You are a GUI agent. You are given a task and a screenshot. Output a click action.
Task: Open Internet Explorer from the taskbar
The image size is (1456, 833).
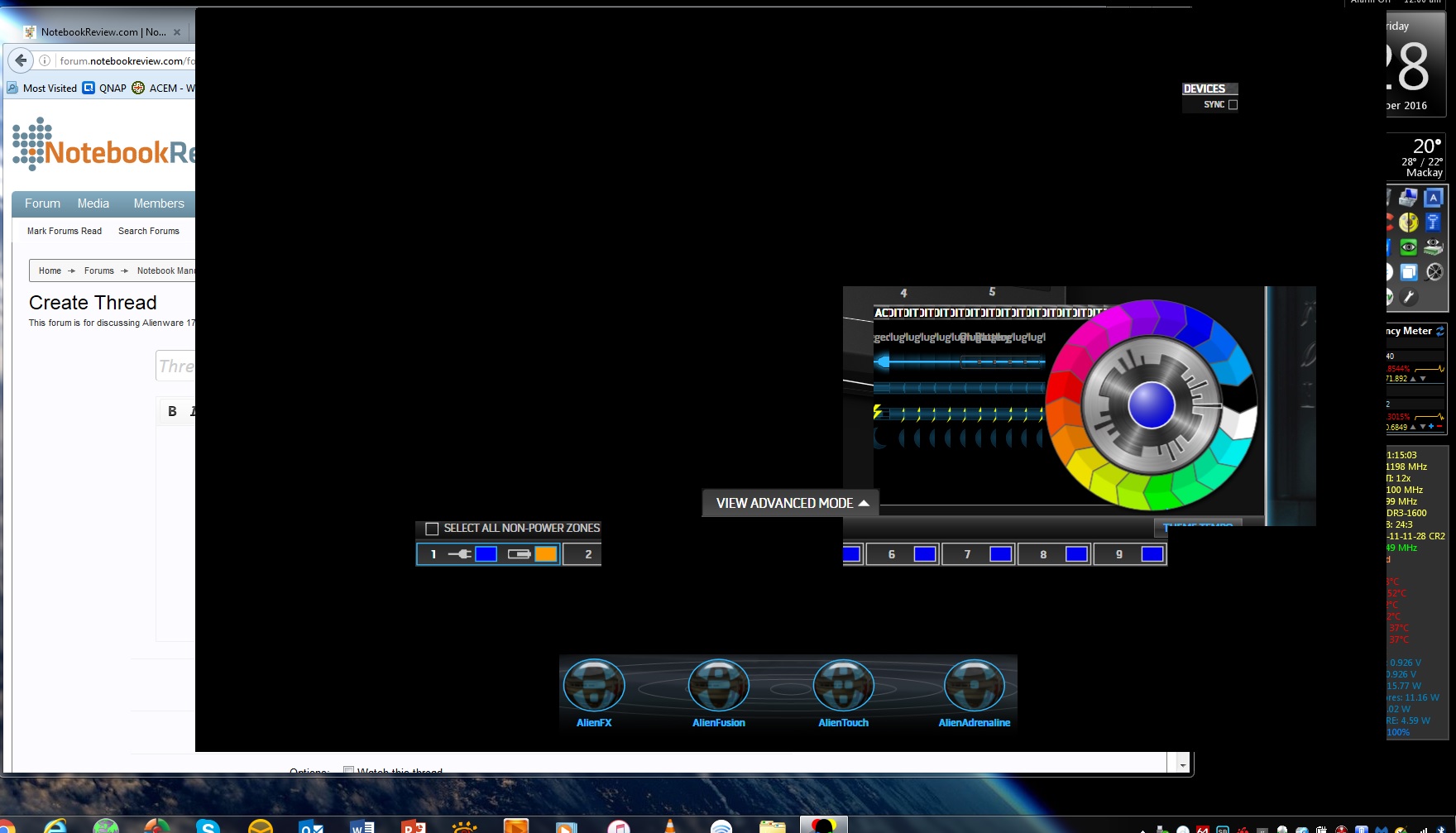pos(55,826)
